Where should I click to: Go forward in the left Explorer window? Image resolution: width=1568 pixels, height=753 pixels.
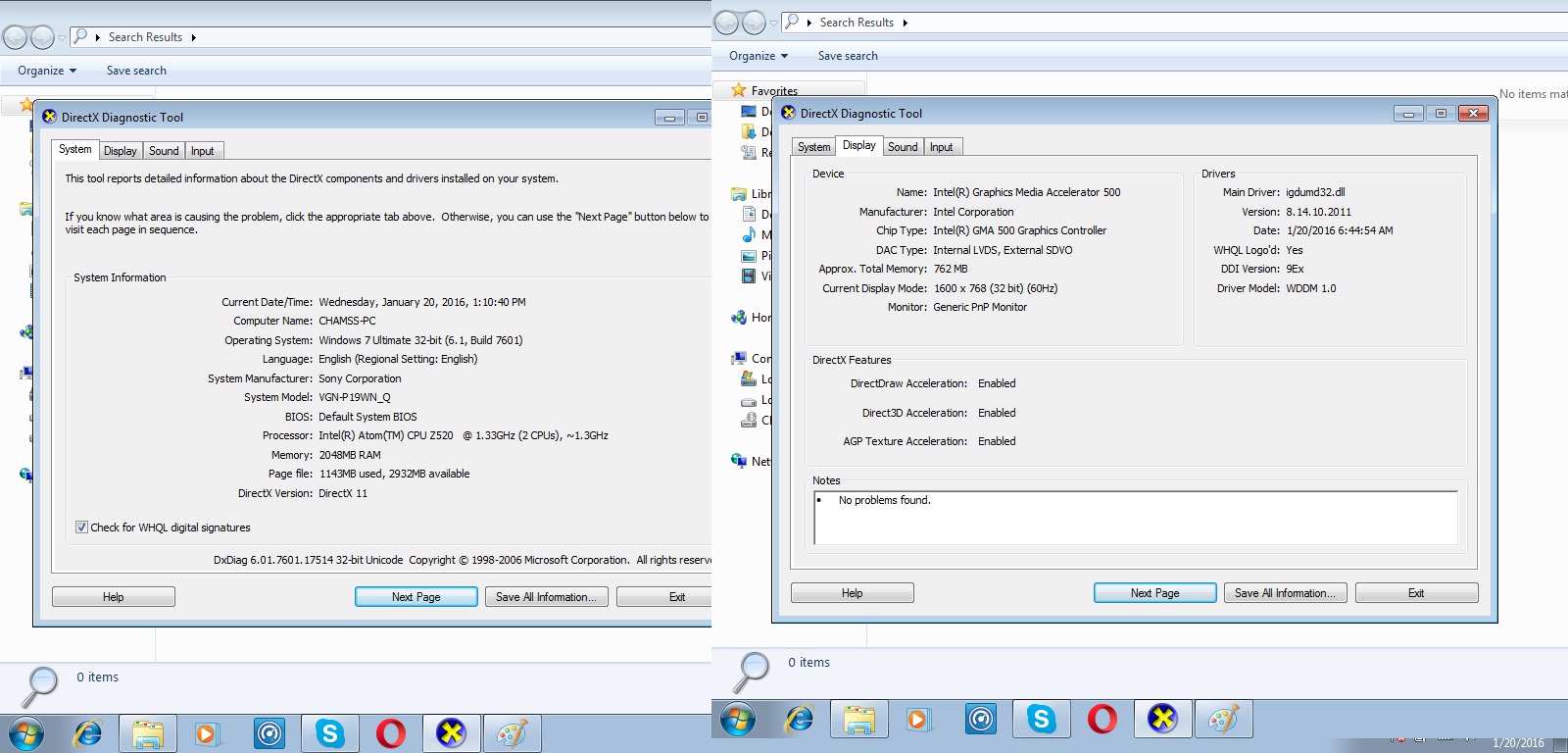click(x=42, y=37)
